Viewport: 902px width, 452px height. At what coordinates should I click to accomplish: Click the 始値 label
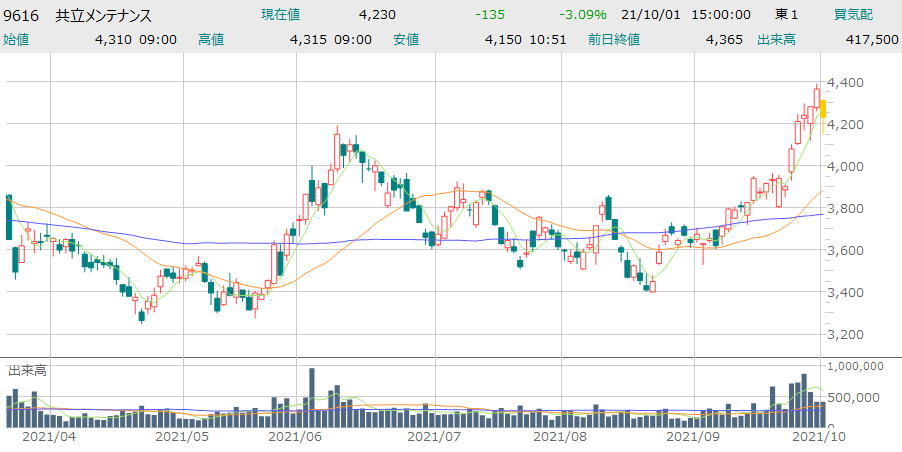point(17,39)
